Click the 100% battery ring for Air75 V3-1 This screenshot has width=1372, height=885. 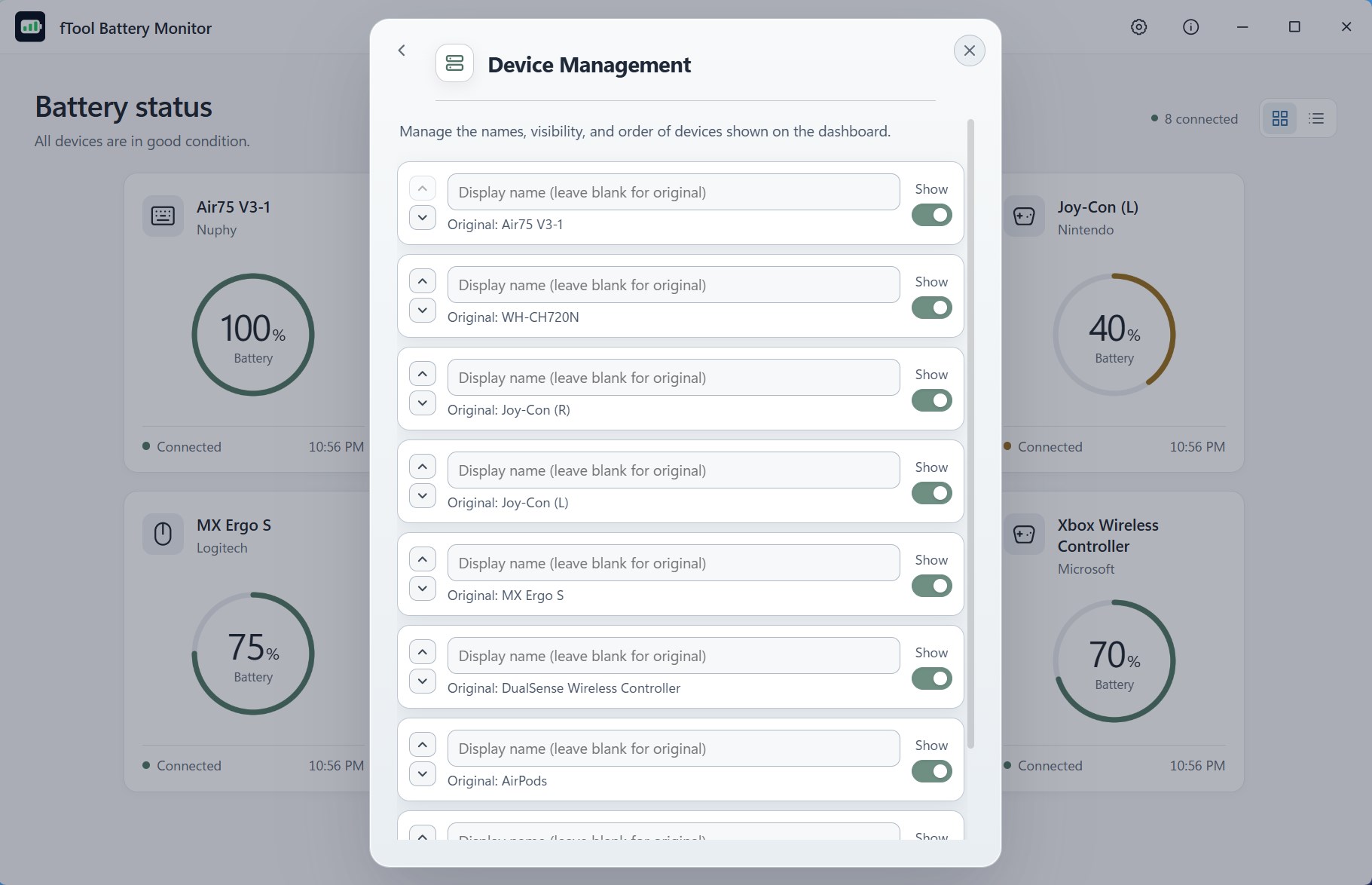pyautogui.click(x=253, y=335)
